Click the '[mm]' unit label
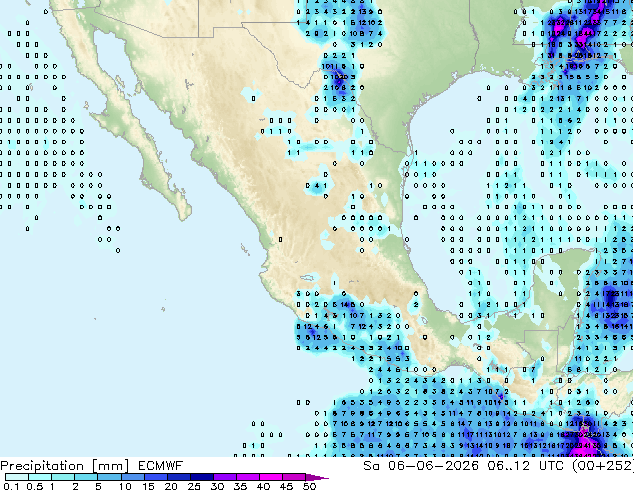This screenshot has width=634, height=490. pyautogui.click(x=110, y=466)
